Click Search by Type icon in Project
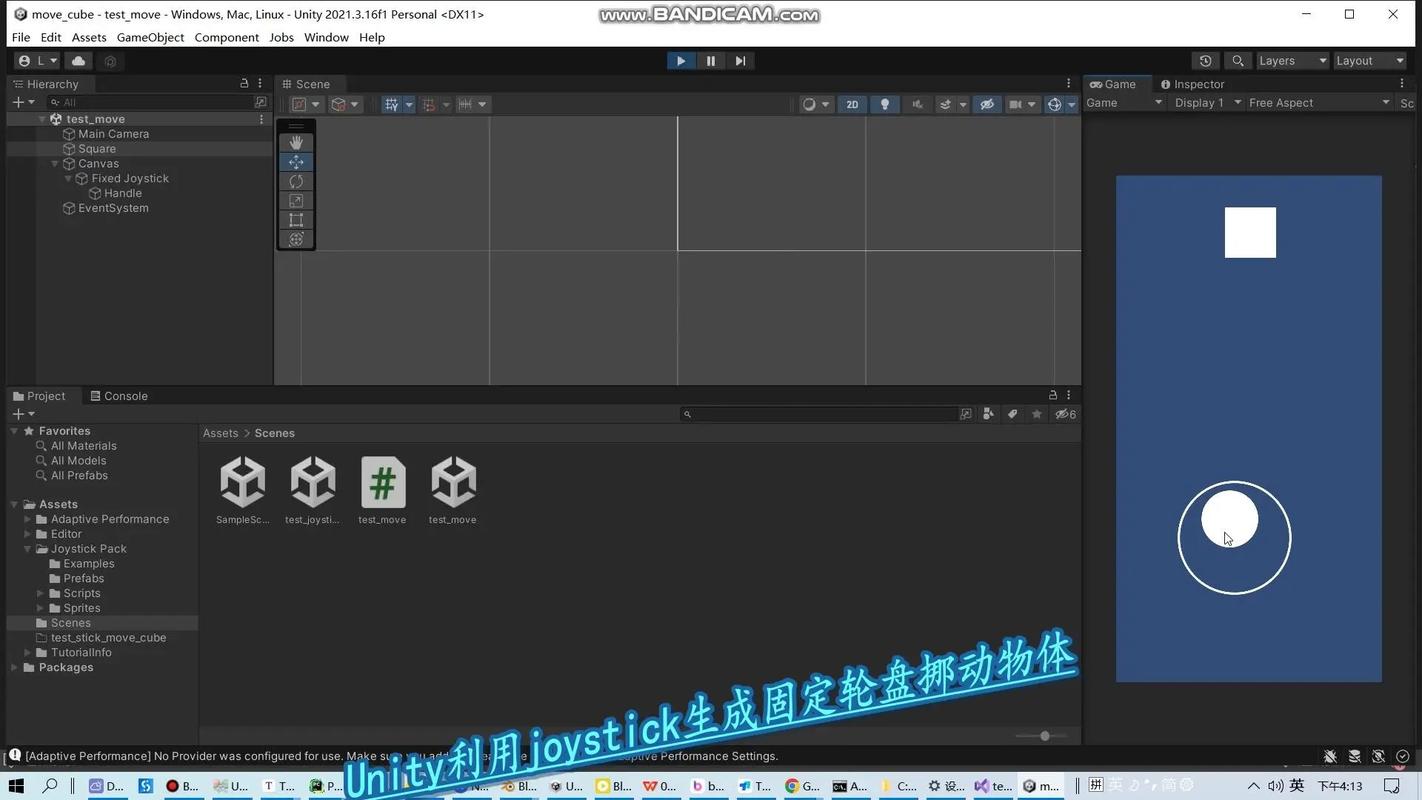1422x800 pixels. pyautogui.click(x=988, y=414)
